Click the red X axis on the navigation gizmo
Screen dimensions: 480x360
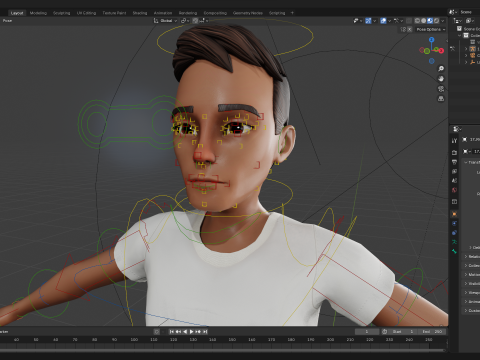click(x=441, y=51)
